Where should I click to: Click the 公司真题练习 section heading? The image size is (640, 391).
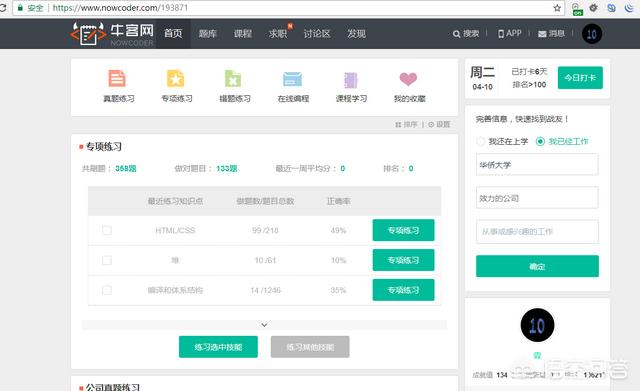pos(113,387)
